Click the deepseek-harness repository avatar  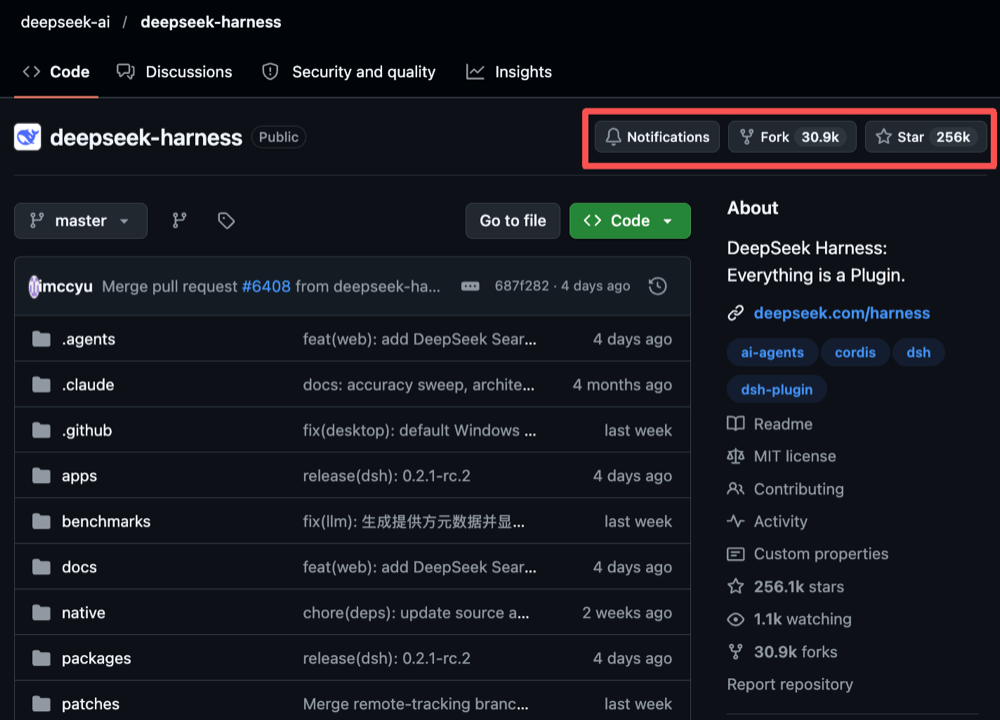coord(27,137)
